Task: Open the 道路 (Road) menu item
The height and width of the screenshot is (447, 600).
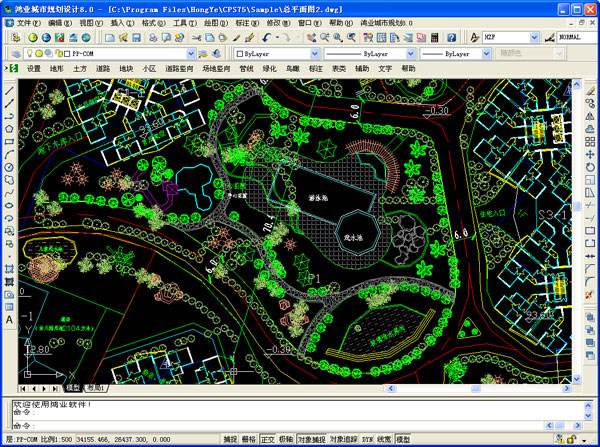Action: [103, 69]
